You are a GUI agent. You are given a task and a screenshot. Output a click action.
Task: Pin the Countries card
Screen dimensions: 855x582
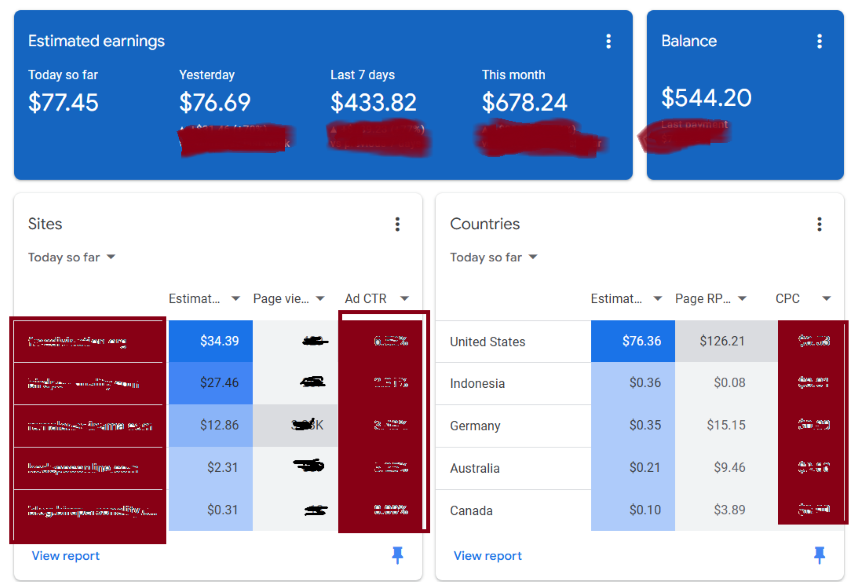pos(819,556)
